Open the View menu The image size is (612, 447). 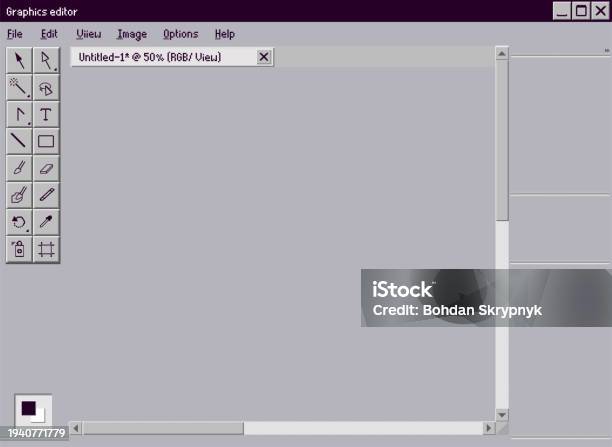pyautogui.click(x=89, y=34)
